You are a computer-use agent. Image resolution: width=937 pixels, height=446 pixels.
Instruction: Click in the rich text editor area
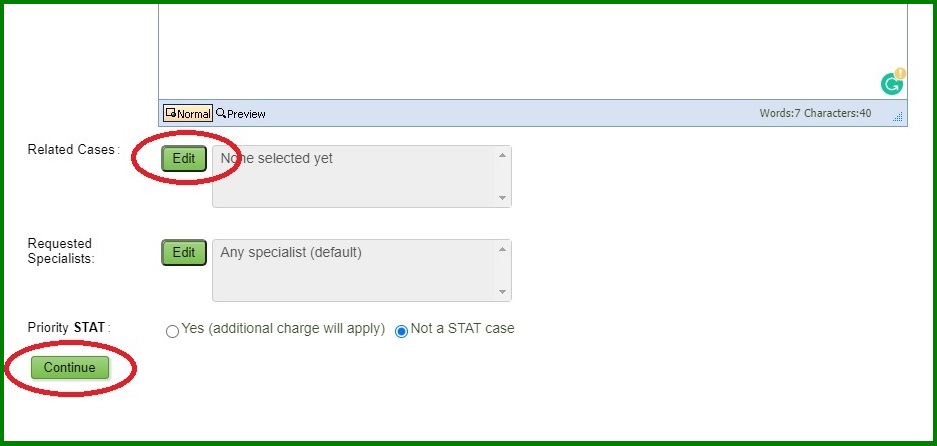tap(532, 51)
